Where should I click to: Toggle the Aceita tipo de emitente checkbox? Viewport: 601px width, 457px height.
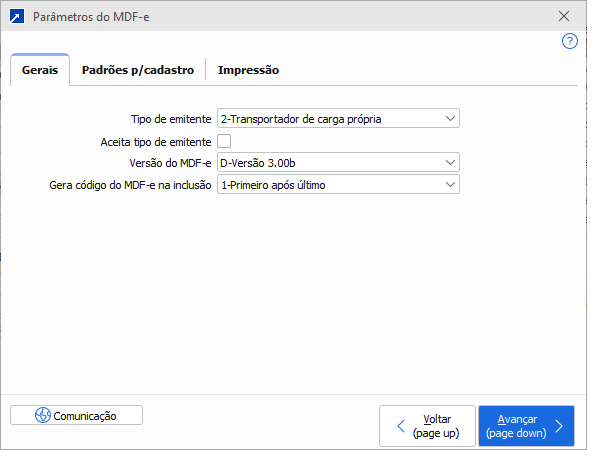point(224,141)
